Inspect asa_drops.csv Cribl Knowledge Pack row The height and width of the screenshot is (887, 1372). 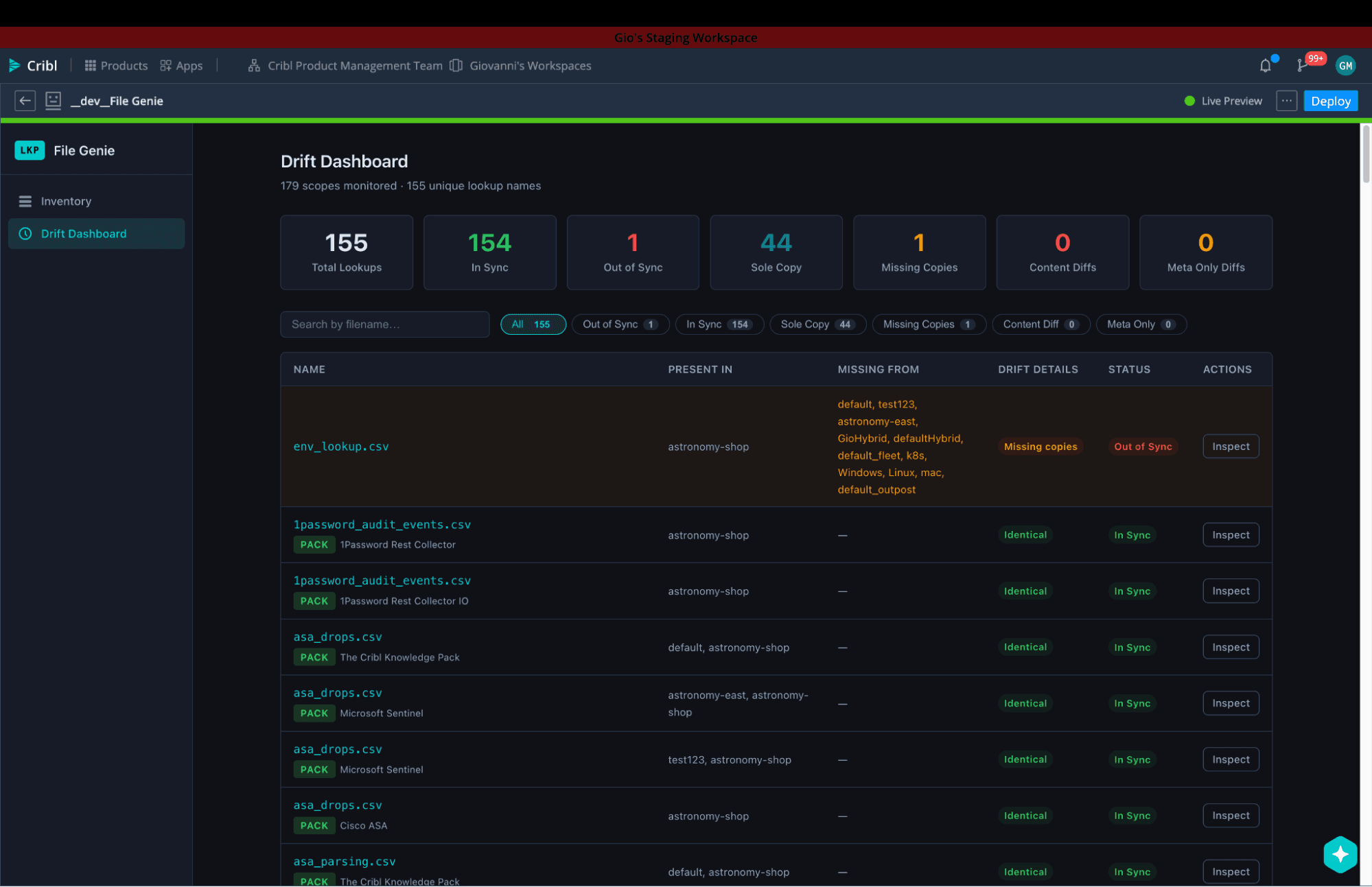pos(1231,648)
